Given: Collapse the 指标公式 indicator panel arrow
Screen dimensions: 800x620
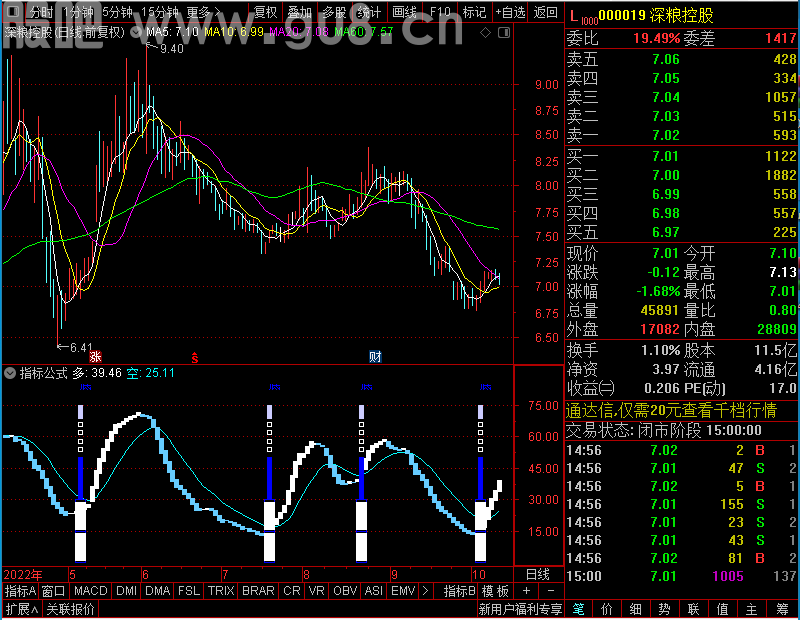Looking at the screenshot, I should 10,373.
